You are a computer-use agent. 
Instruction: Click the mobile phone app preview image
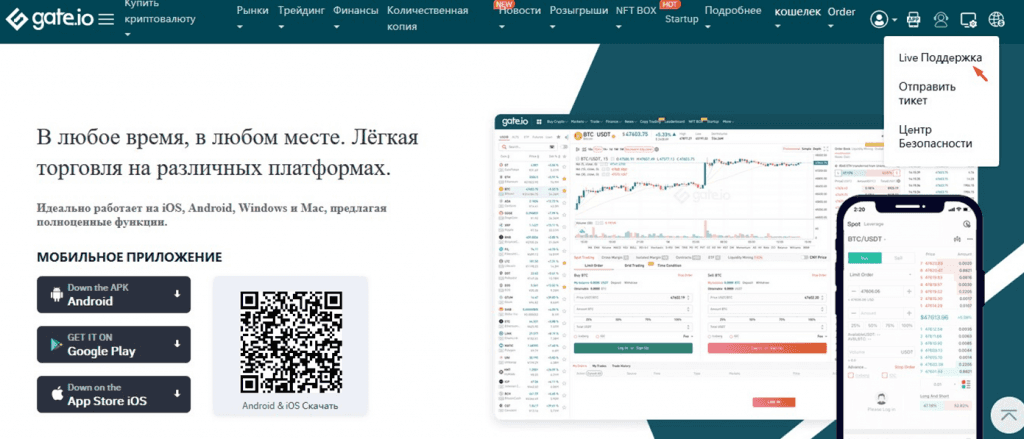910,318
